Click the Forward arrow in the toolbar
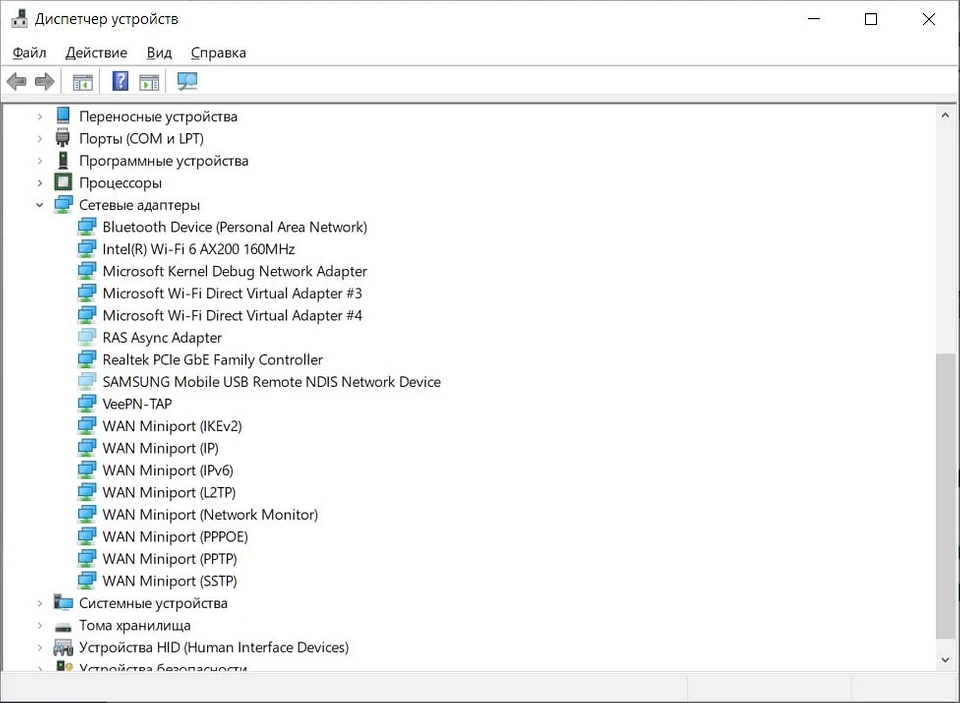 click(44, 82)
